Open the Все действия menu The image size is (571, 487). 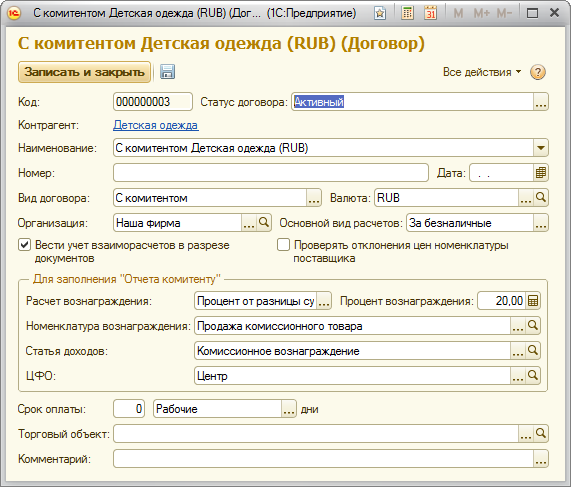482,72
